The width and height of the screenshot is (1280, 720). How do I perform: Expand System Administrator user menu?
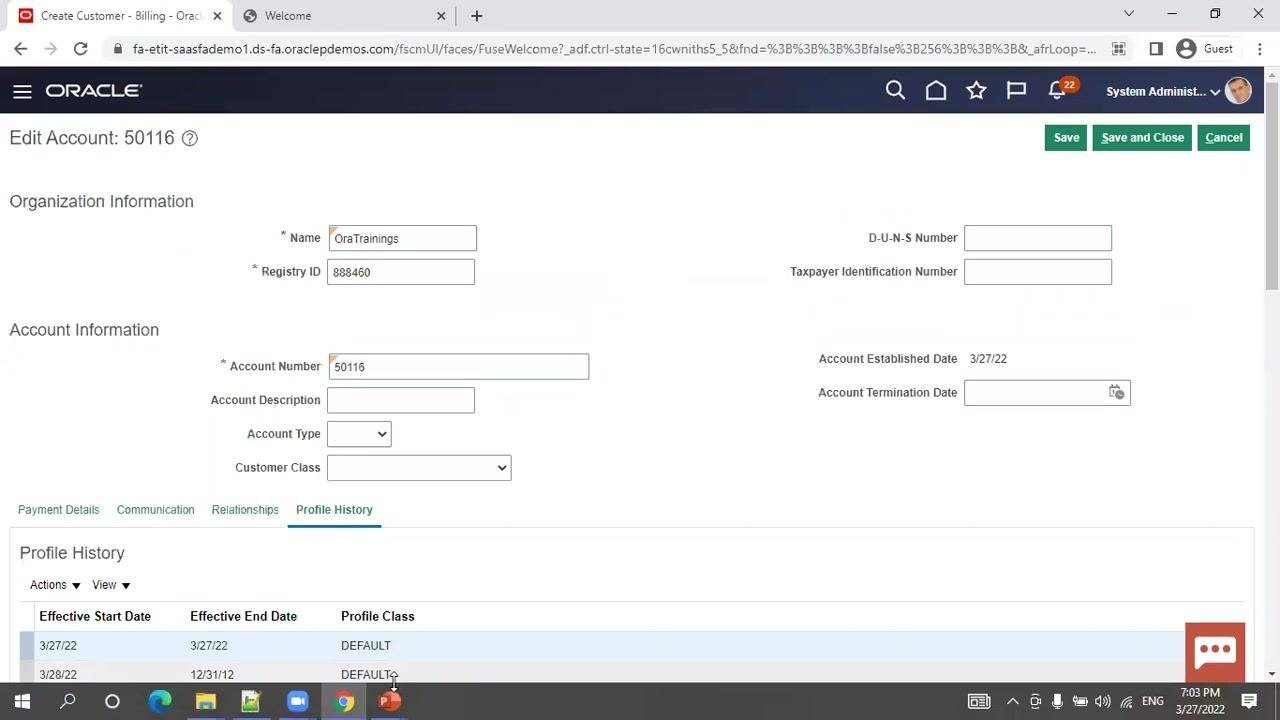[x=1163, y=91]
